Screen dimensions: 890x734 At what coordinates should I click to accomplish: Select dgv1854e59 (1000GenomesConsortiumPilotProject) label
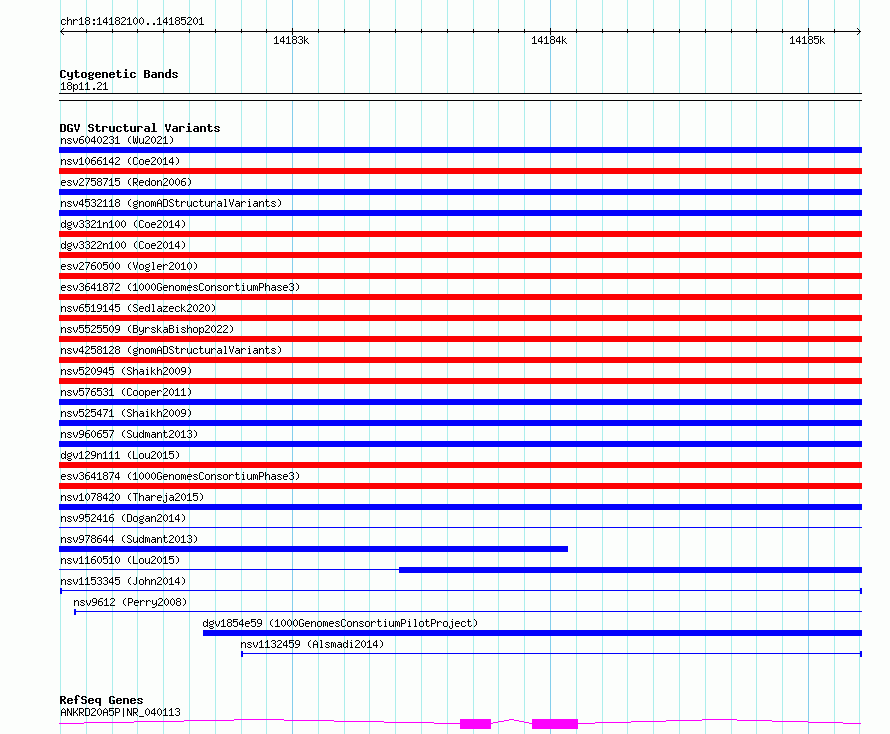[x=340, y=623]
